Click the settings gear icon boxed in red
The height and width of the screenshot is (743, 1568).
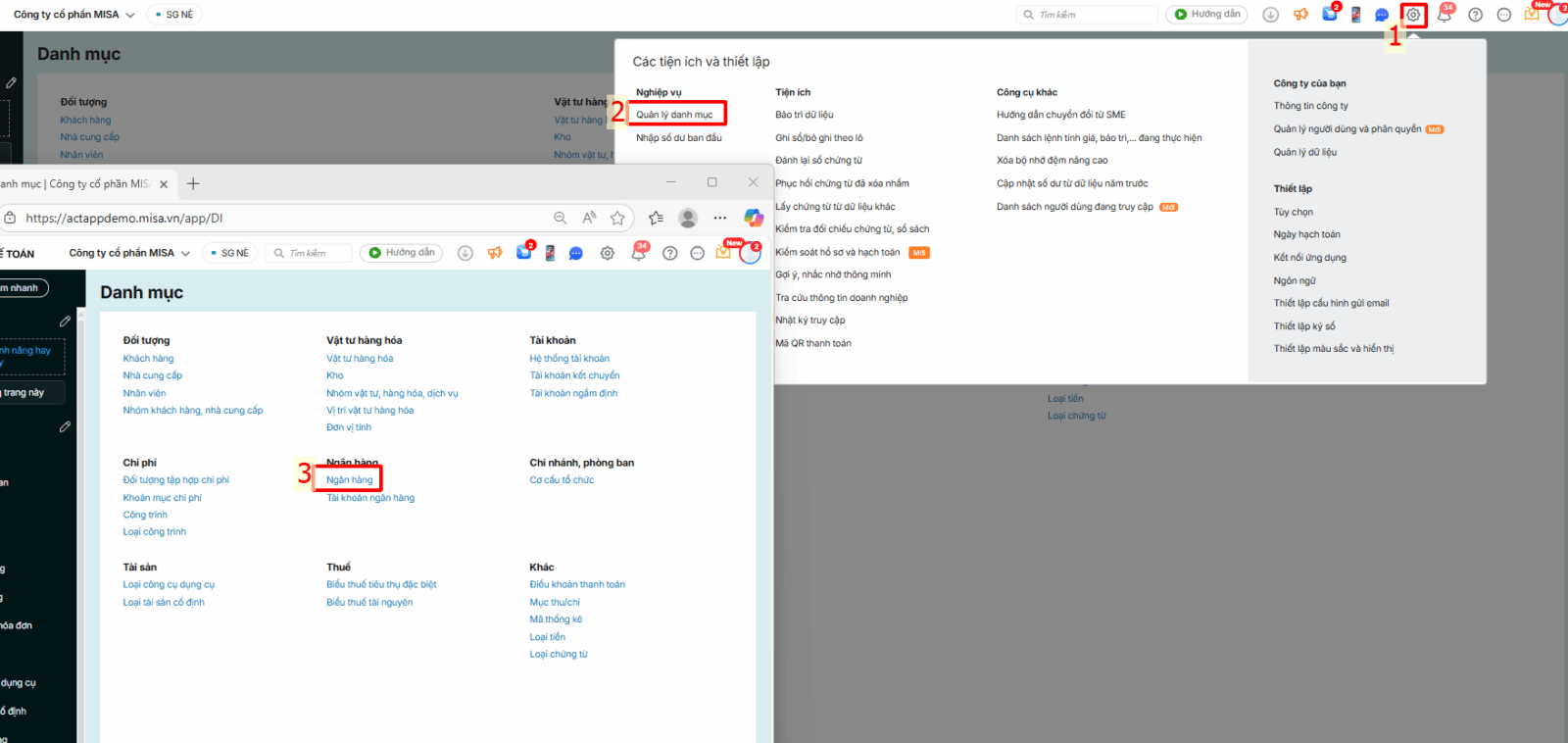pos(1412,15)
